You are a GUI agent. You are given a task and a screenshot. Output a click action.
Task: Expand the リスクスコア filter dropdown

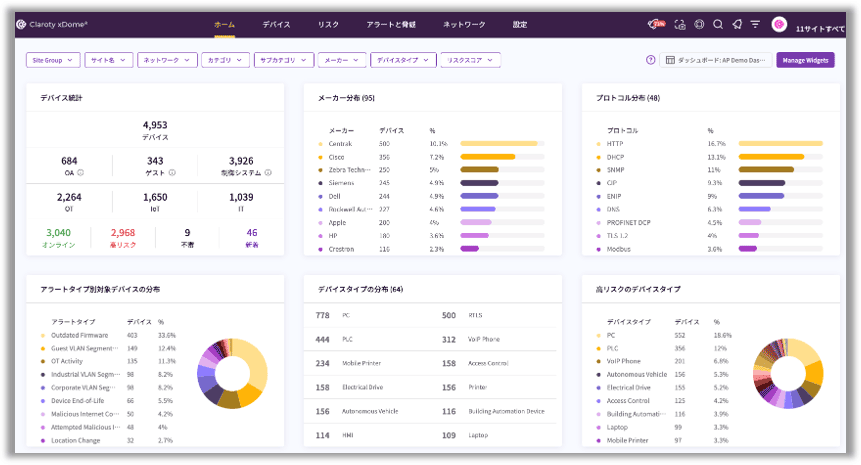tap(470, 60)
